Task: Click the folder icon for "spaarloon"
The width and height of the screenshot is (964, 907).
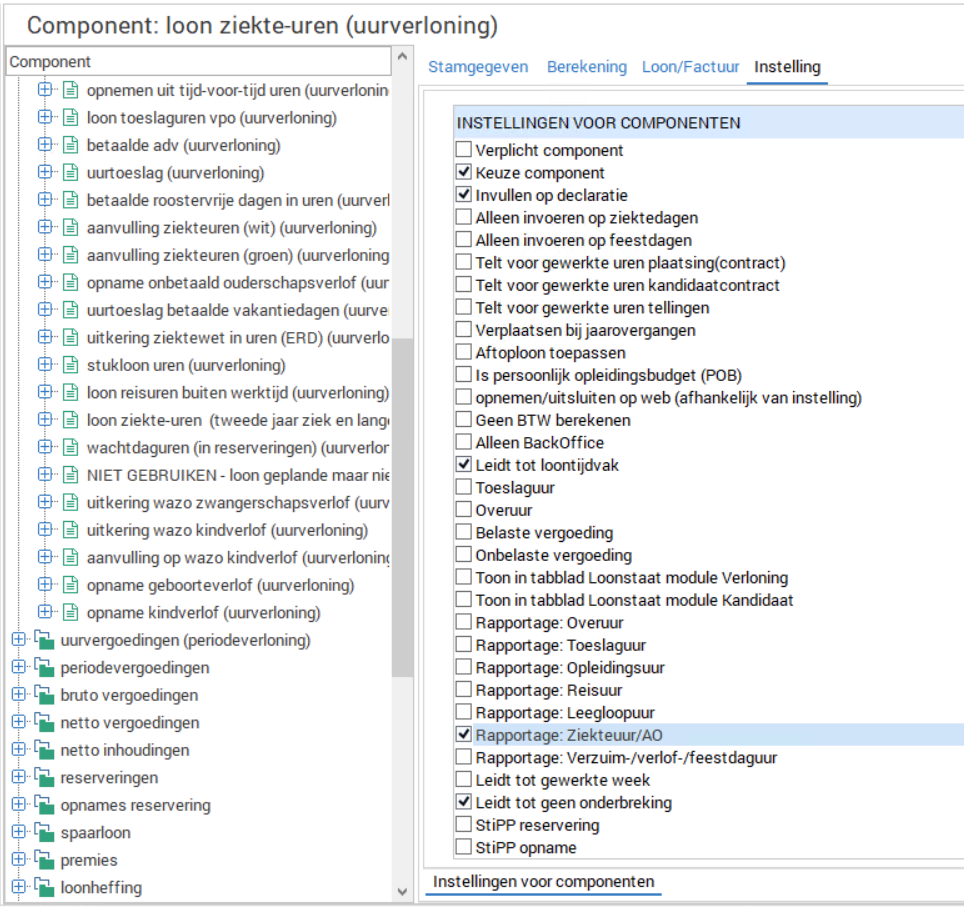Action: pyautogui.click(x=47, y=832)
